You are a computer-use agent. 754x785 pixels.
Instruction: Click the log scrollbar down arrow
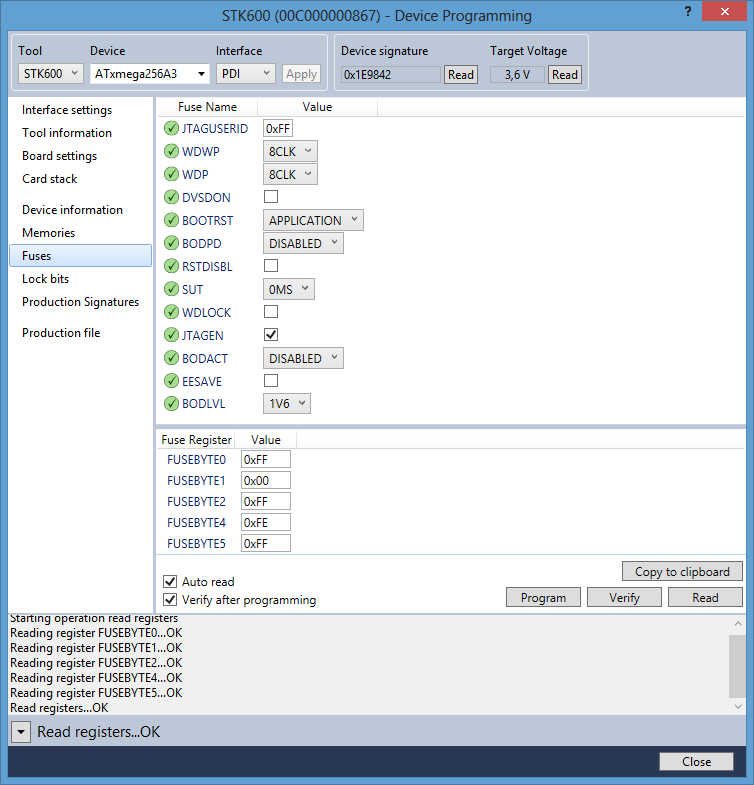[x=738, y=706]
